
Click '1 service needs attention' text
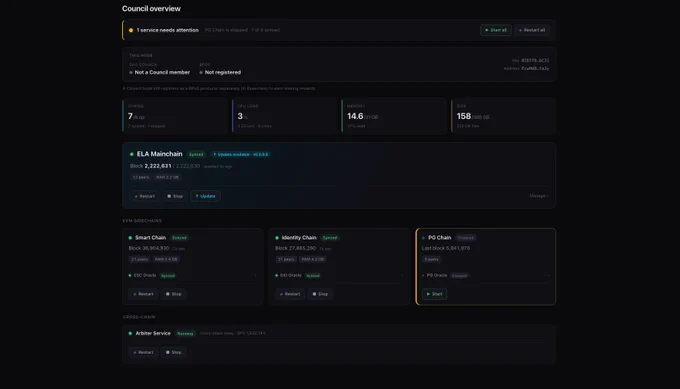167,30
